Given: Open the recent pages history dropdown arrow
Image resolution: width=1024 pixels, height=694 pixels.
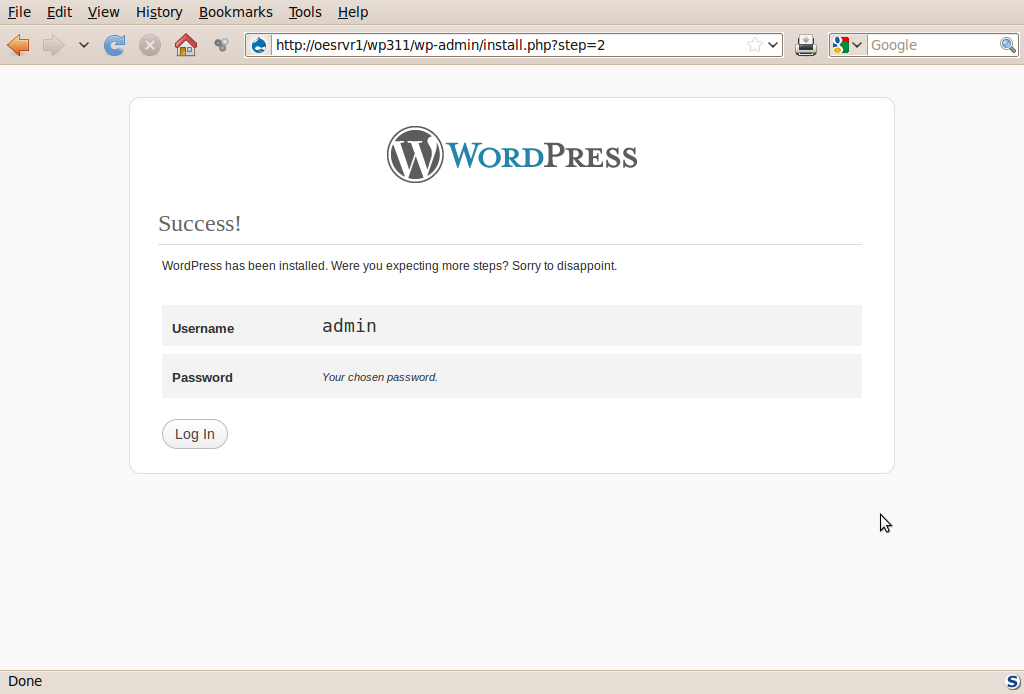Looking at the screenshot, I should [84, 45].
